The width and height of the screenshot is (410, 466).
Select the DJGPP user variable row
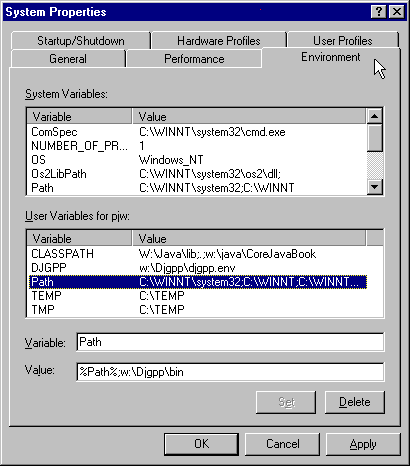[x=197, y=268]
